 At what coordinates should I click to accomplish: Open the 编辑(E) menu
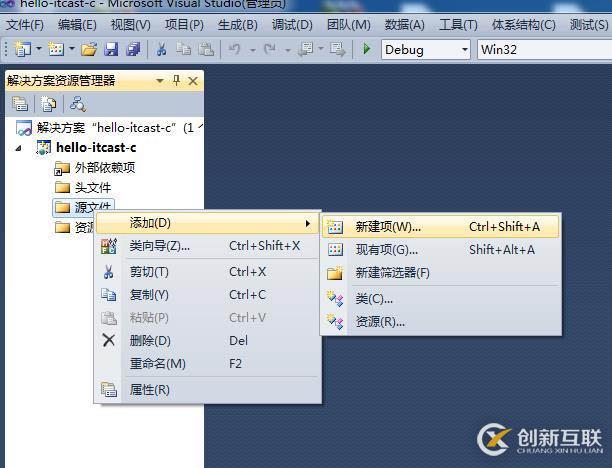77,25
